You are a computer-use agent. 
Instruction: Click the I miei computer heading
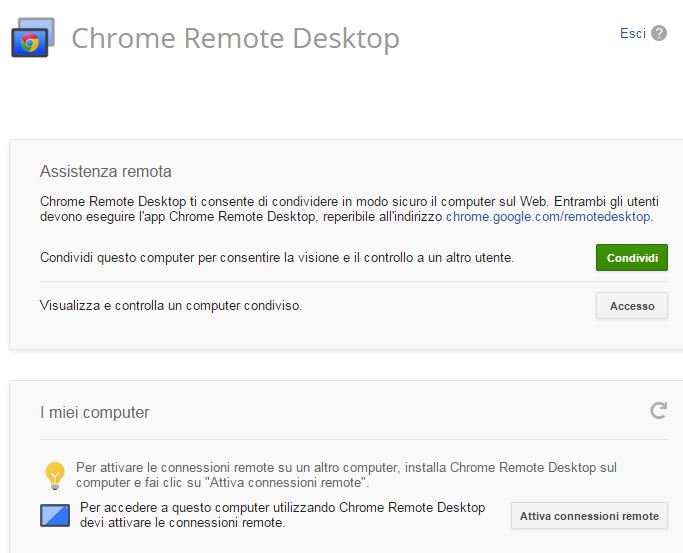coord(95,412)
